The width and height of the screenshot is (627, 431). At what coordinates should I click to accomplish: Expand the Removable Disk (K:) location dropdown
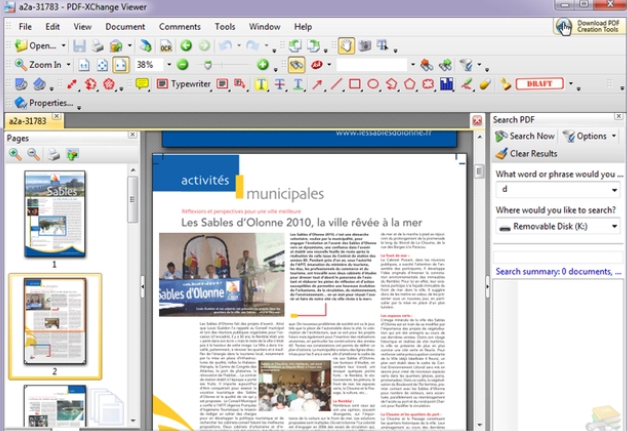click(614, 227)
